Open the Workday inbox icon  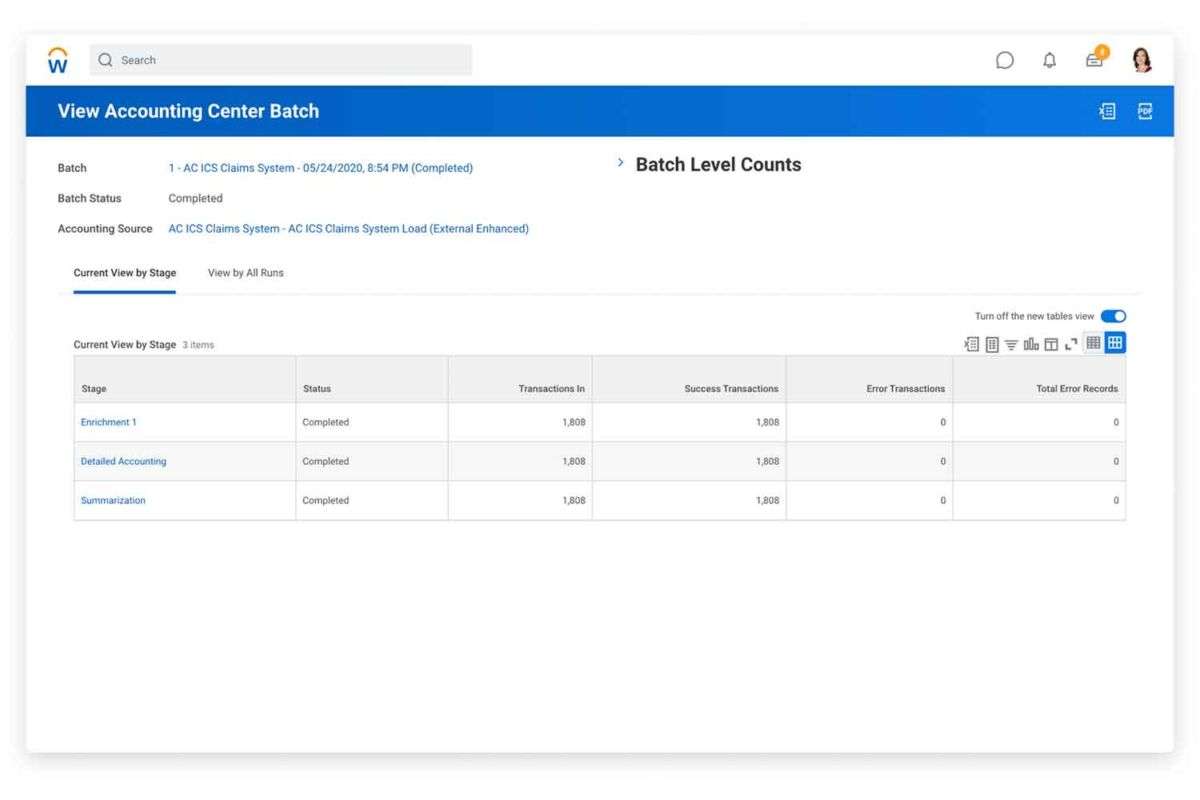coord(1094,60)
